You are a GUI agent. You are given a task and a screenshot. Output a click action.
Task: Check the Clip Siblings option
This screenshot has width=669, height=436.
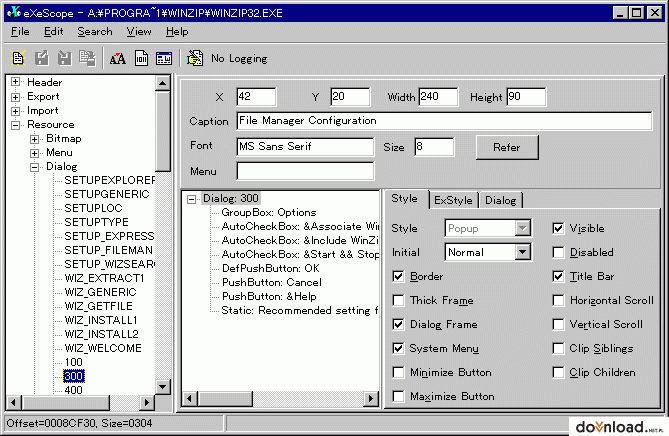pyautogui.click(x=558, y=348)
